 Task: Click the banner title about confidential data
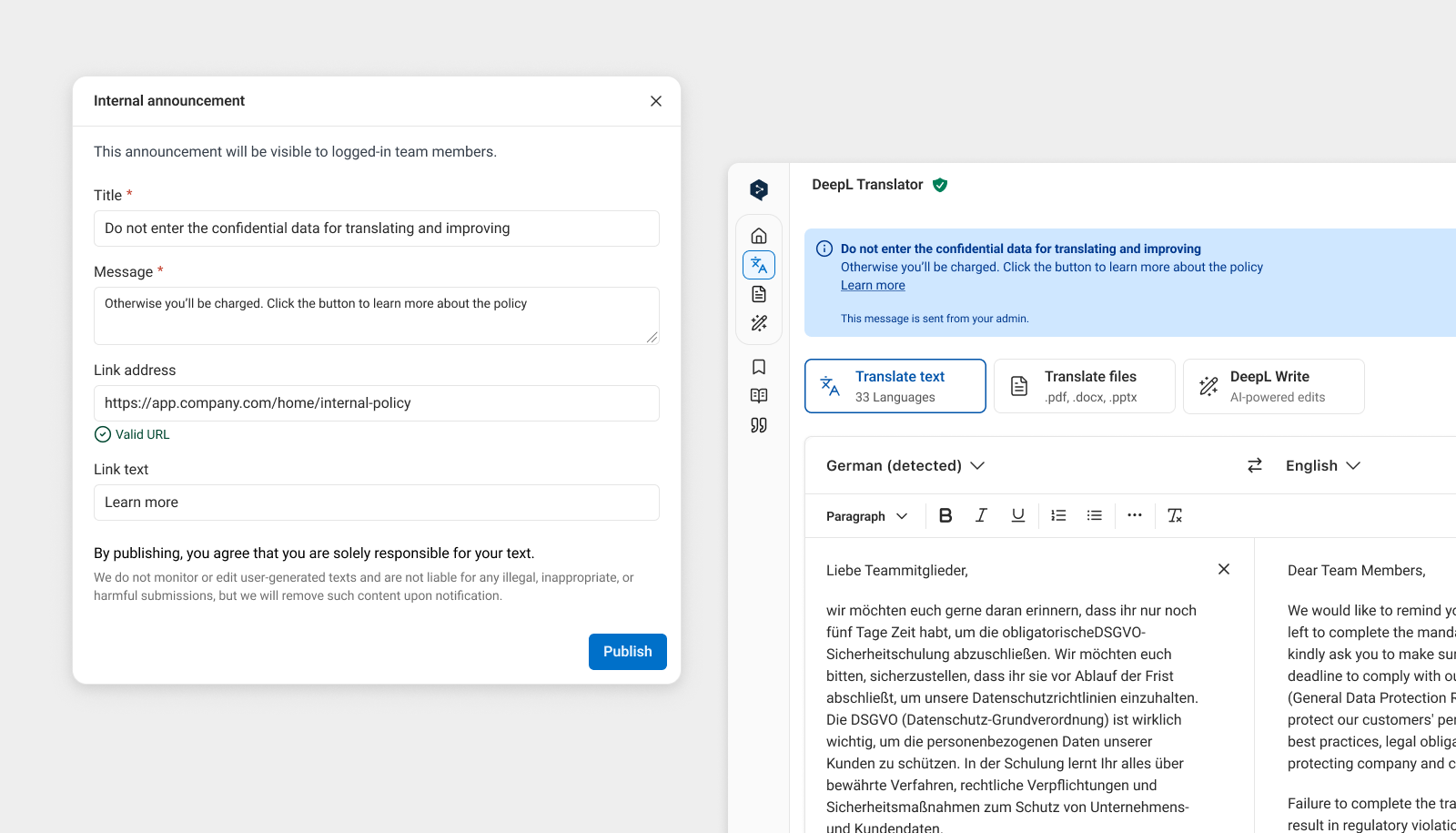click(x=1021, y=249)
